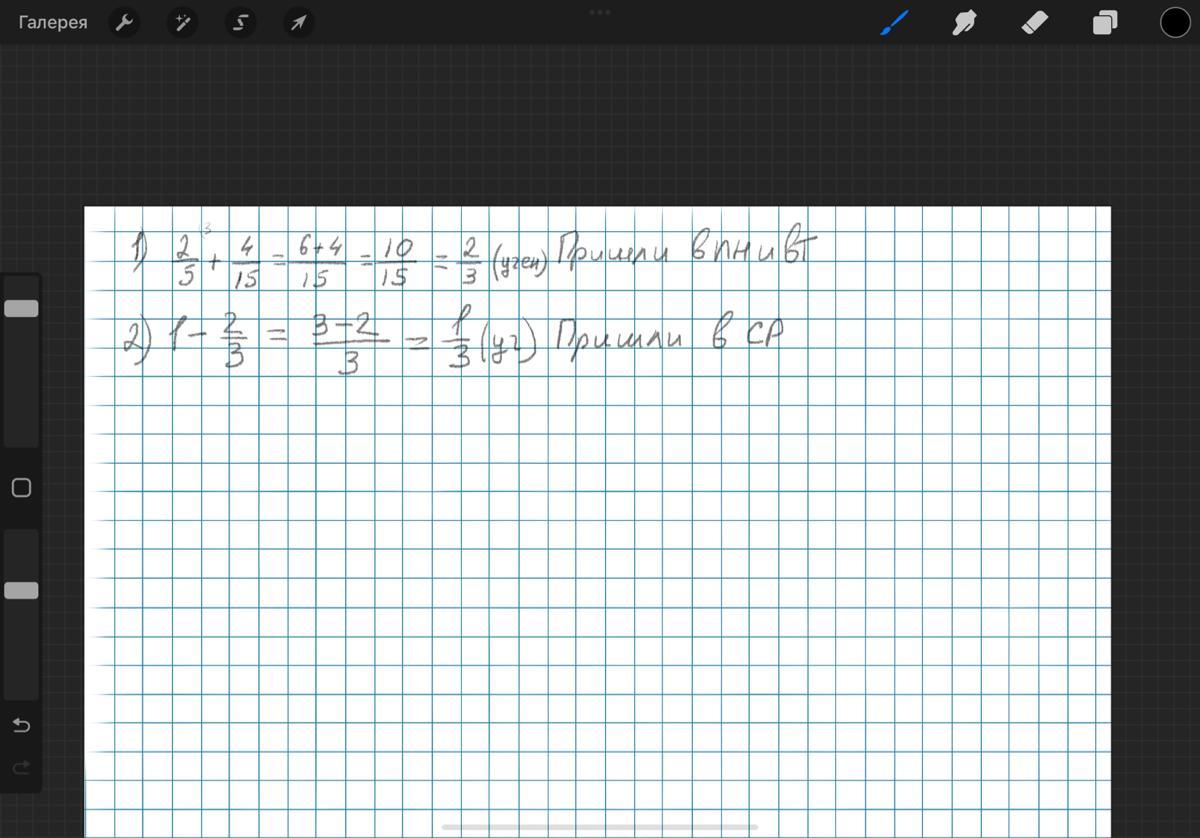Click the brush opacity slider handle
This screenshot has width=1200, height=838.
21,590
